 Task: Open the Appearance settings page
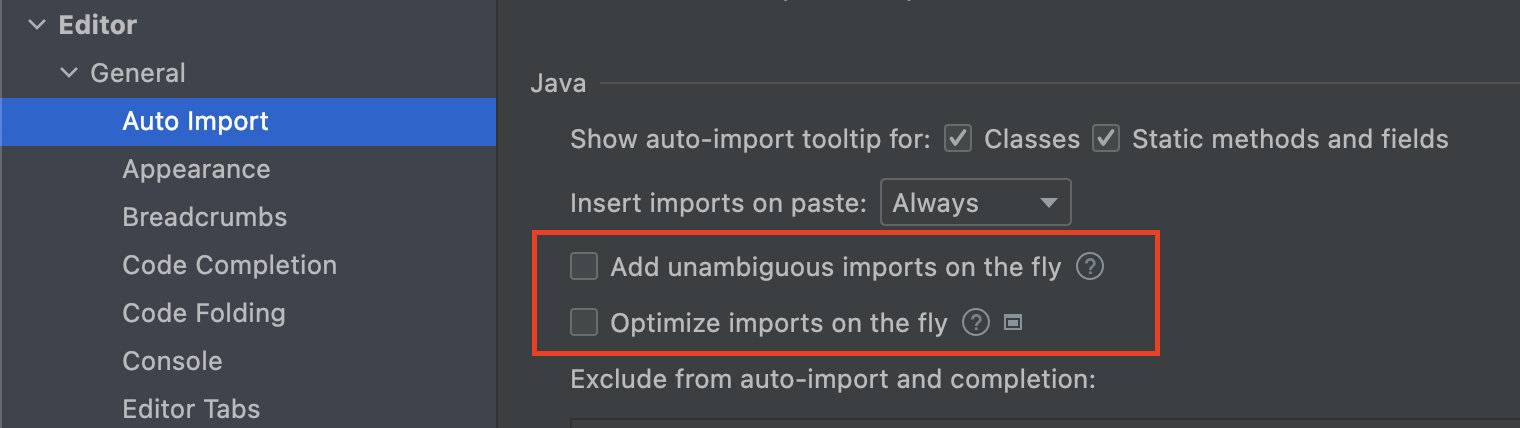(196, 169)
